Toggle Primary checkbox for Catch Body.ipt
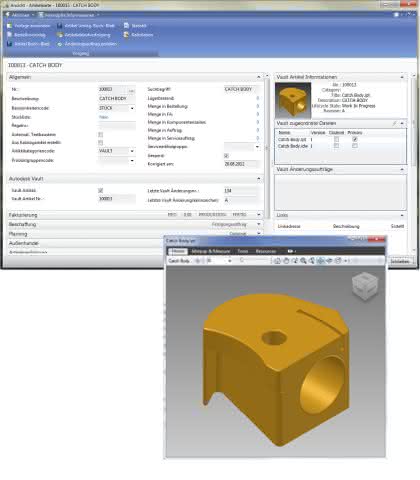This screenshot has height=480, width=420. point(355,139)
